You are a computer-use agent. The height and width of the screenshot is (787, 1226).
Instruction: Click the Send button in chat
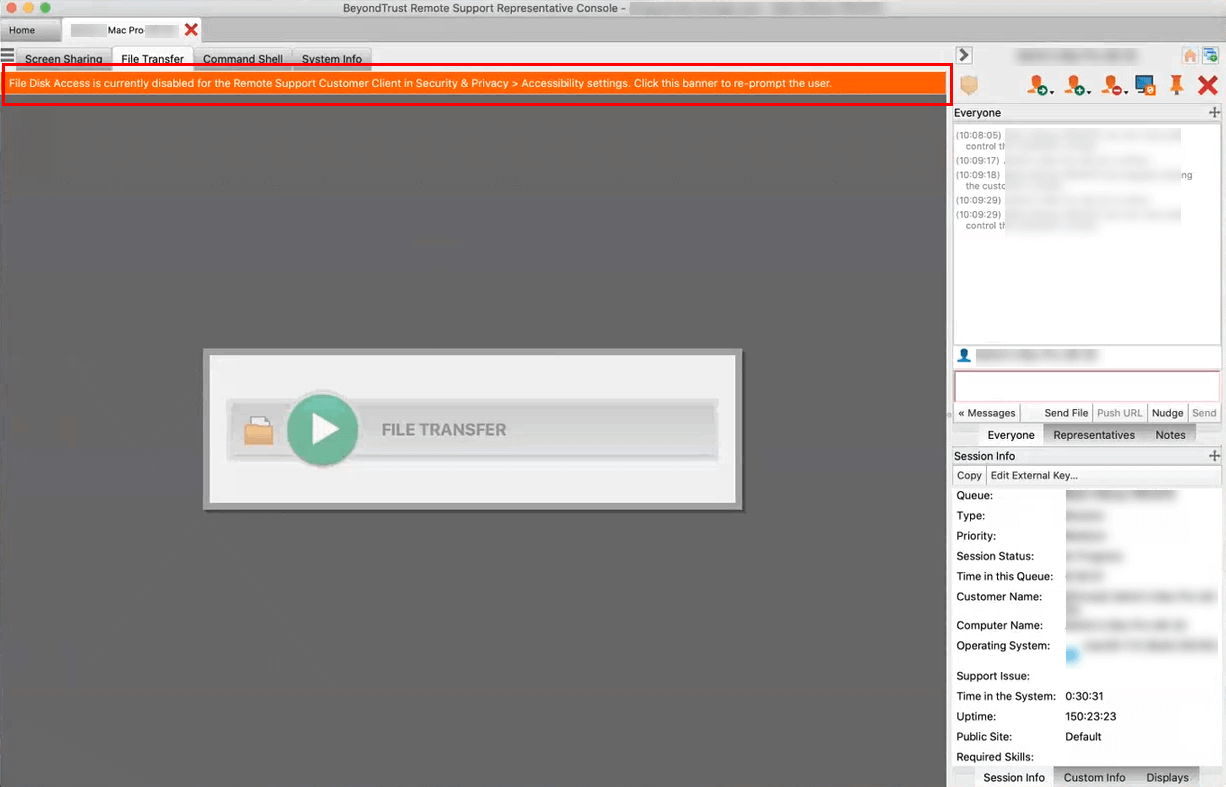(x=1204, y=413)
